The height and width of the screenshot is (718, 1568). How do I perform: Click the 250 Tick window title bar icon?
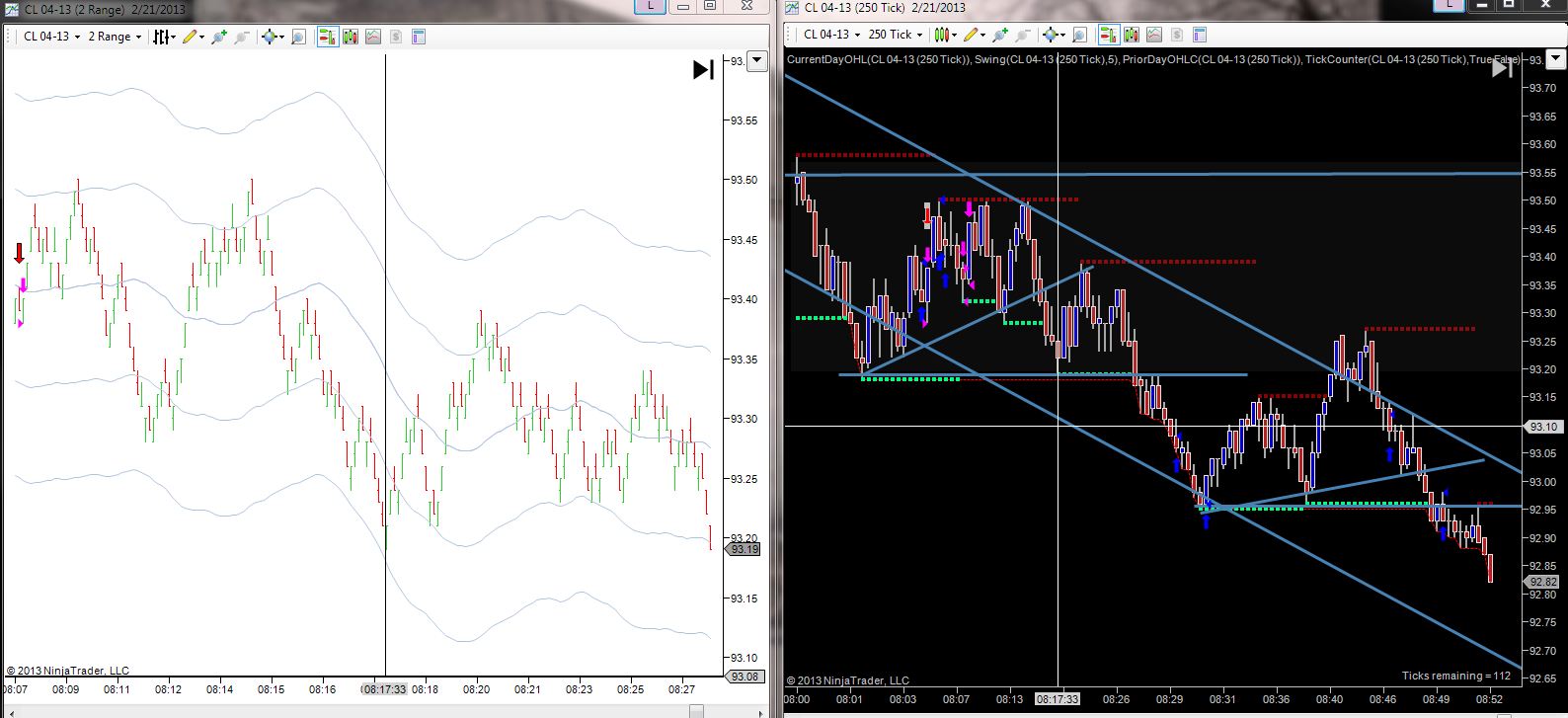tap(792, 8)
